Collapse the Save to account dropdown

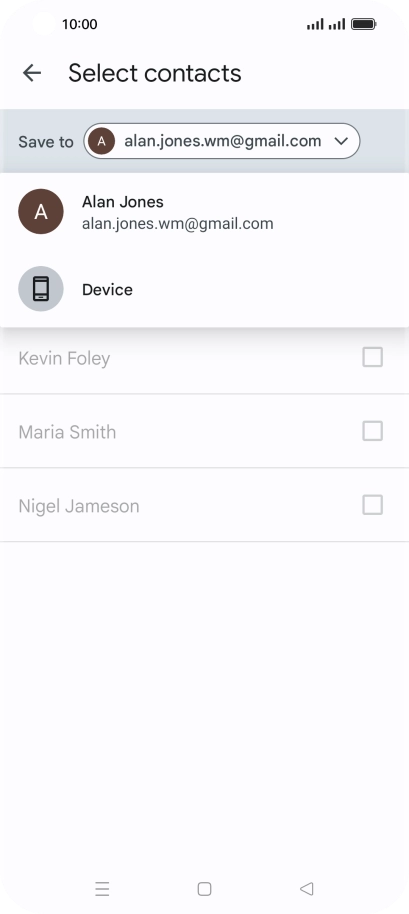click(x=222, y=141)
